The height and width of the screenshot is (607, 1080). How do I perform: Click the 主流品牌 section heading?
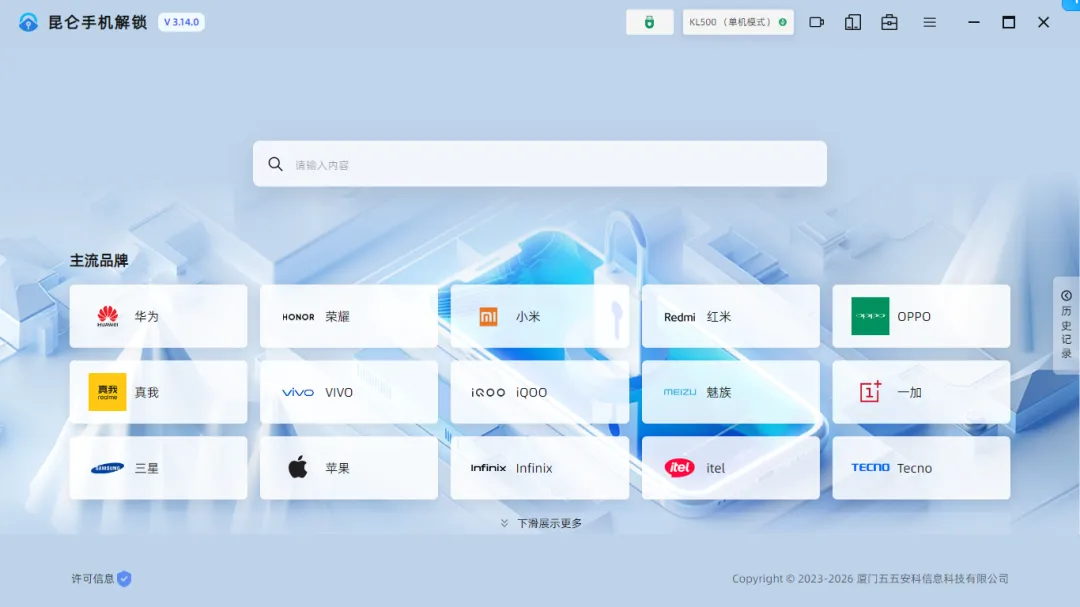(99, 260)
